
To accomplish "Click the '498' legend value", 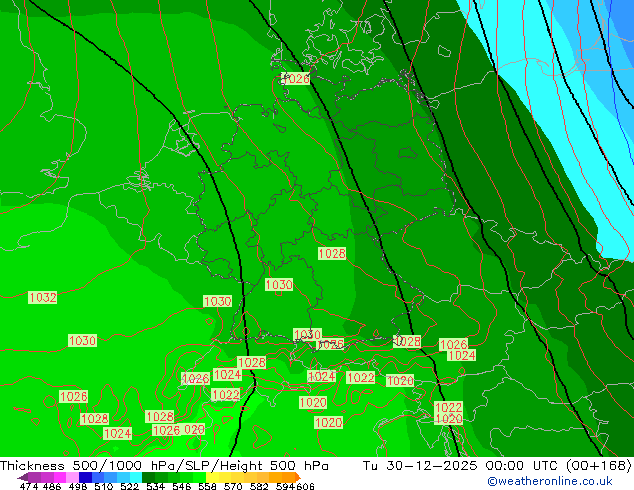I will [78, 486].
